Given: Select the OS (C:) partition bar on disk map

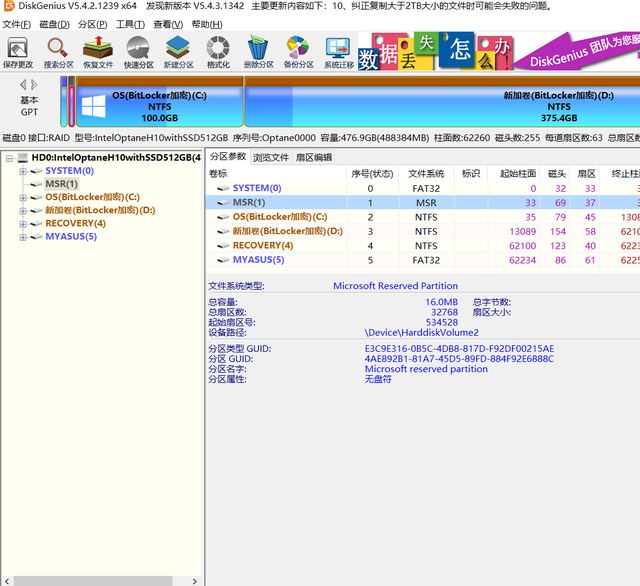Looking at the screenshot, I should pos(159,105).
